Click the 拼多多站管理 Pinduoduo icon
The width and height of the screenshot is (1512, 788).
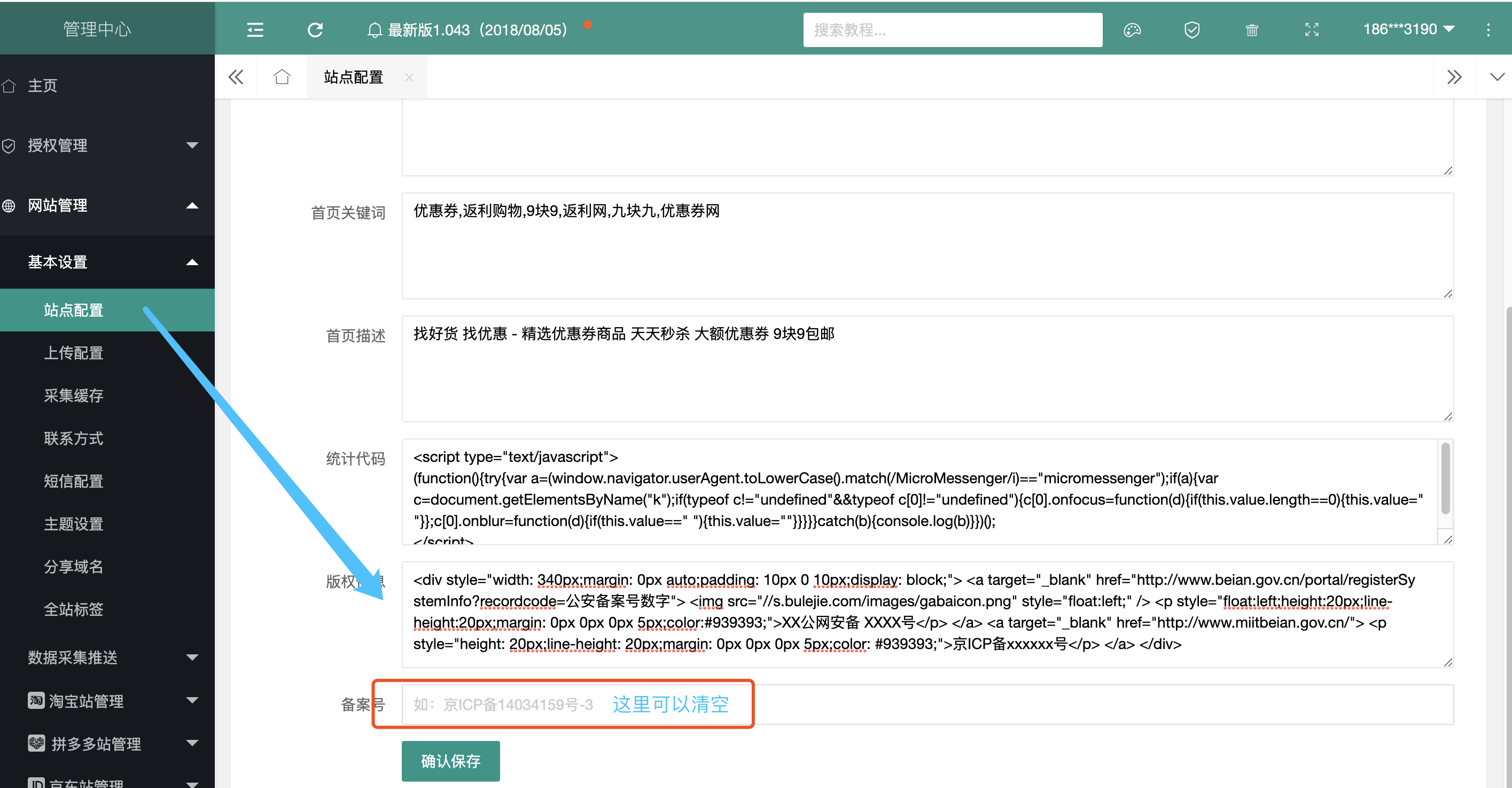point(36,743)
